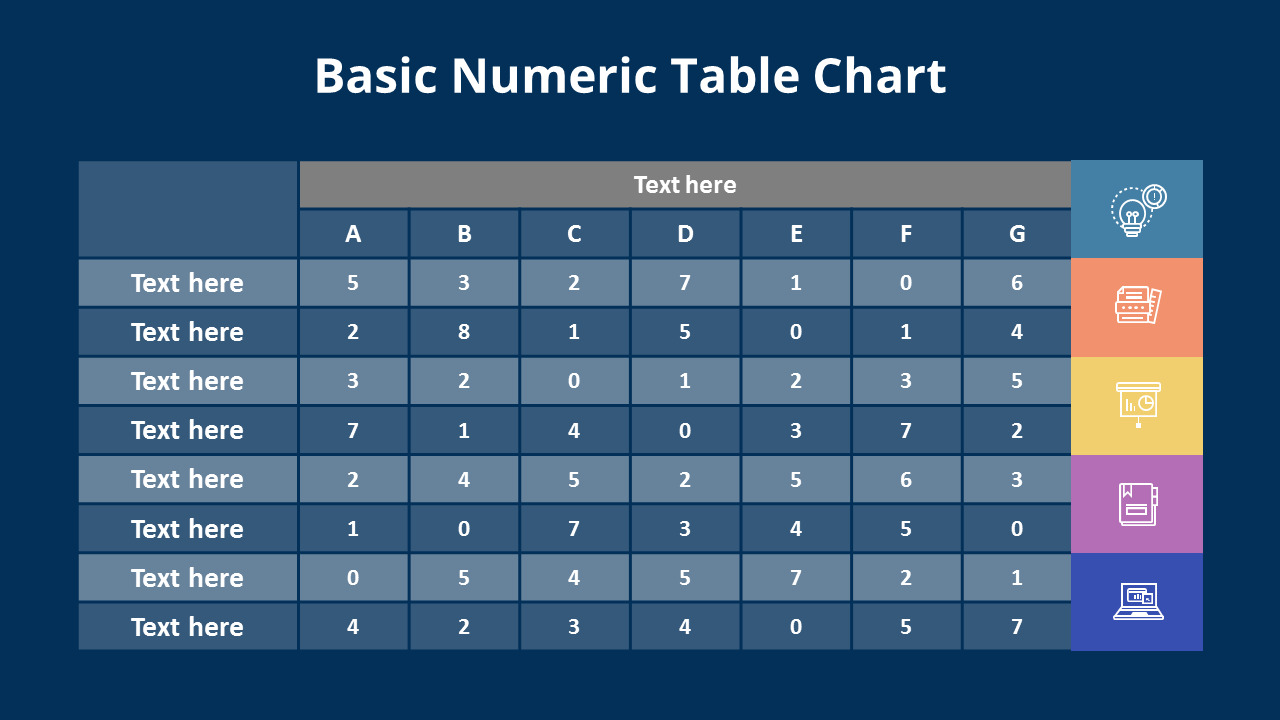Click the empty top-left table cell
The width and height of the screenshot is (1280, 720).
pos(188,209)
